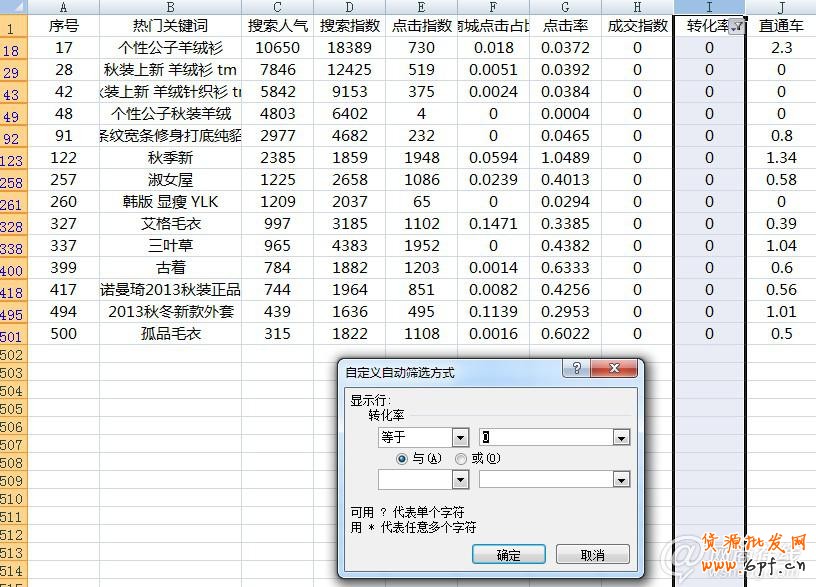Select column B header
Screen dimensions: 816x587
[170, 7]
